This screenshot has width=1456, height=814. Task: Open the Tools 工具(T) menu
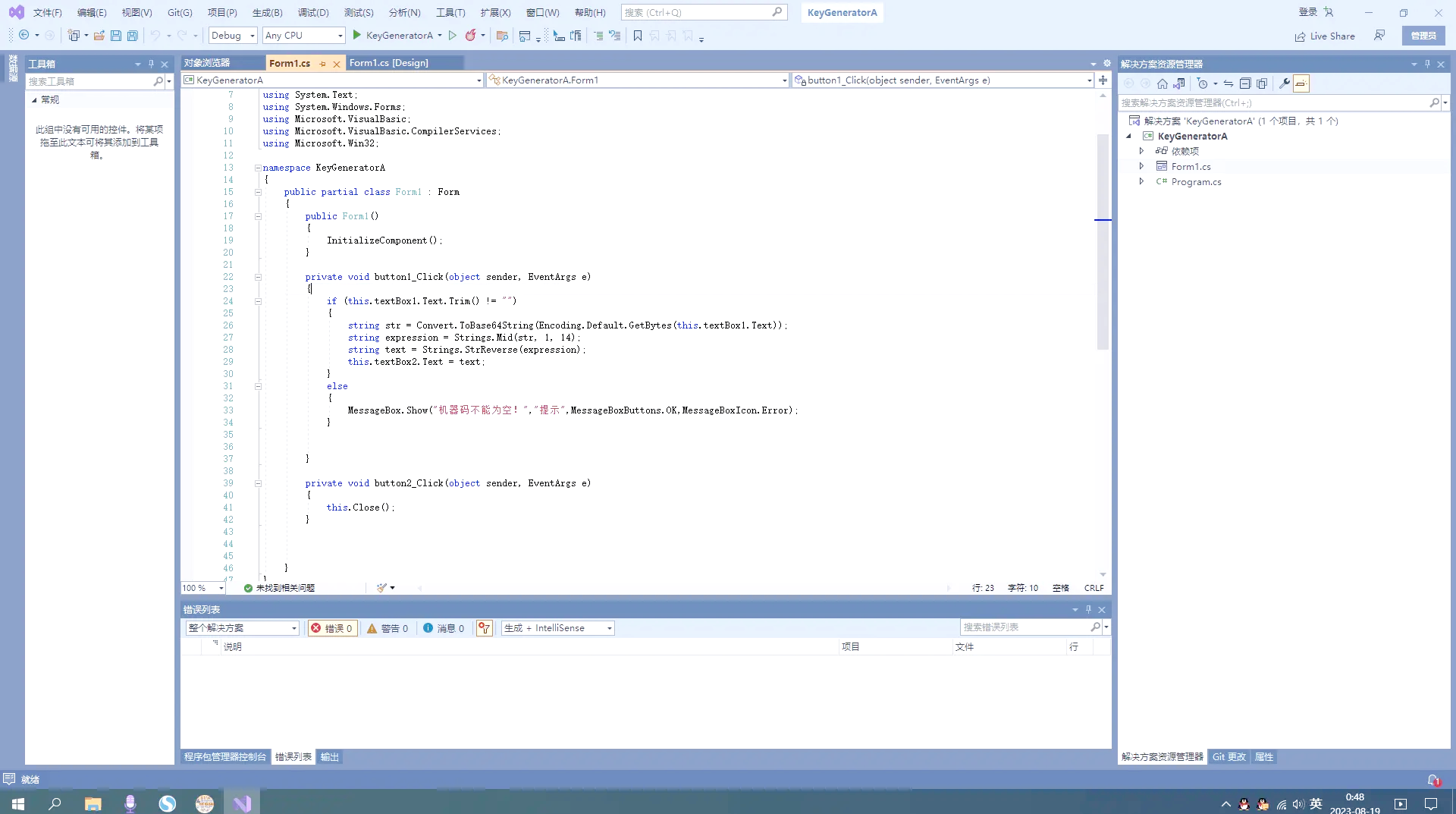[x=450, y=13]
